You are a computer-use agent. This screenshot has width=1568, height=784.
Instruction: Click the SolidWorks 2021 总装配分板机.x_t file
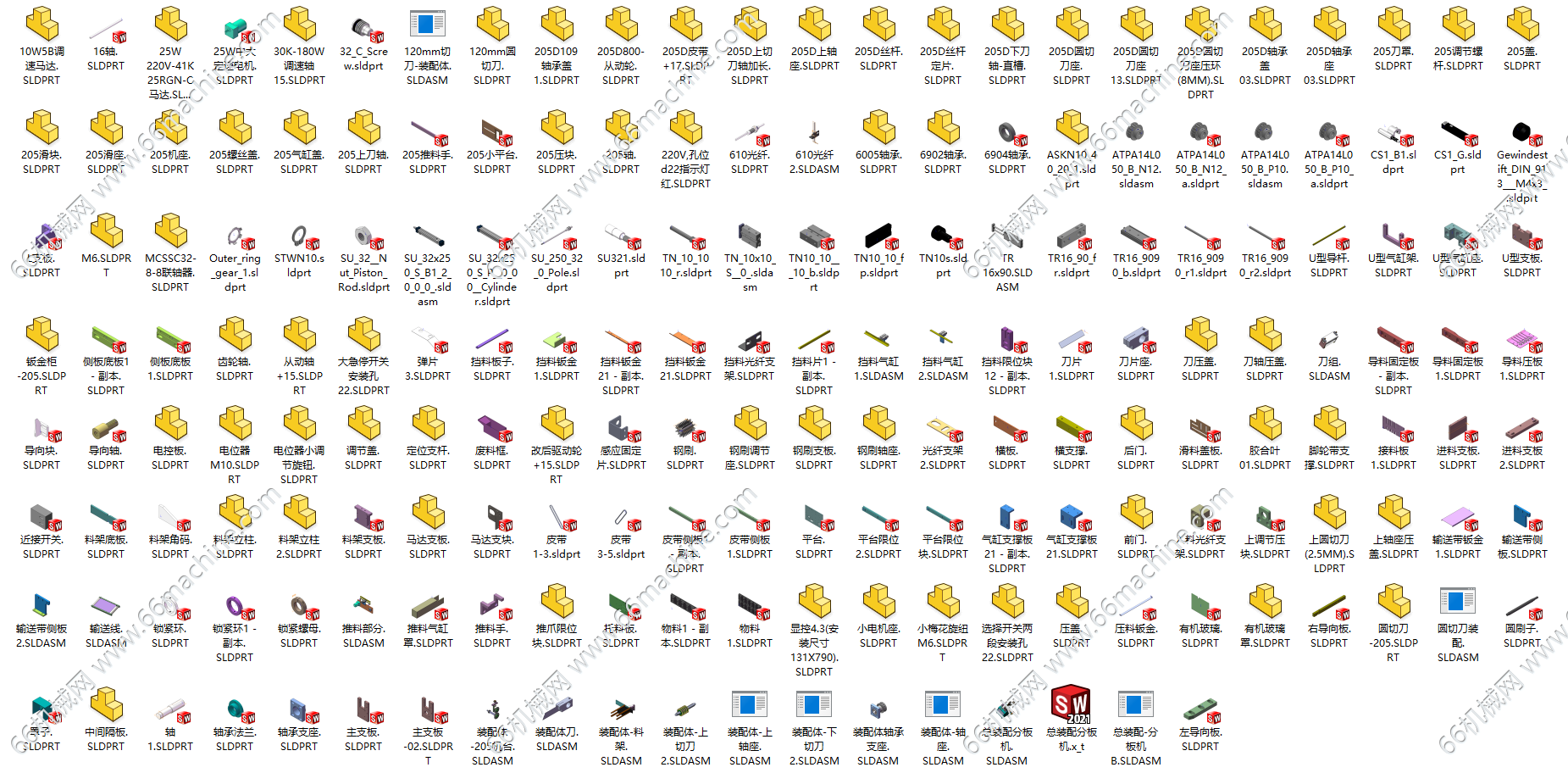(1072, 705)
